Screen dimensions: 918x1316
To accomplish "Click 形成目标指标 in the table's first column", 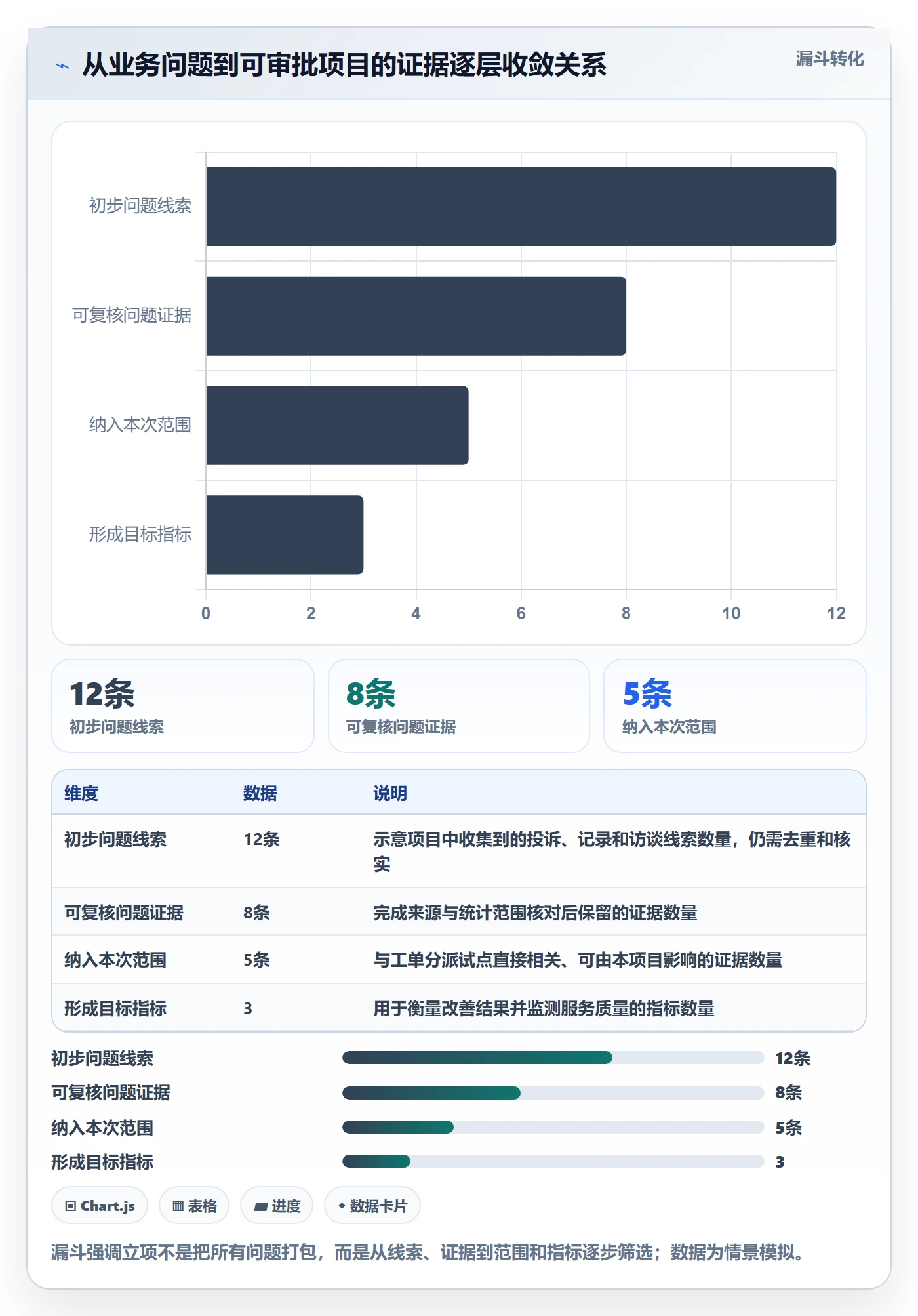I will [115, 1008].
